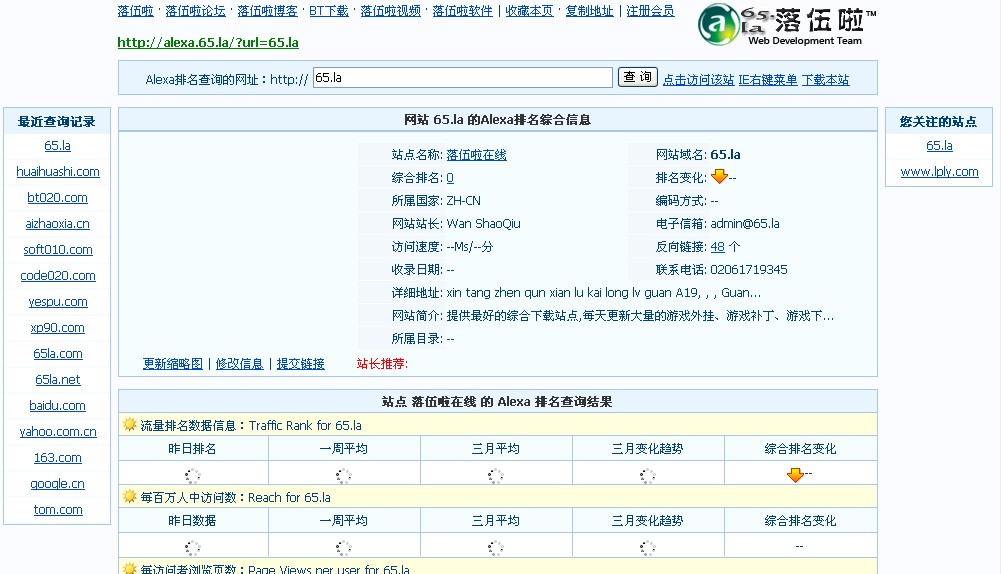Click the 提交链接 link

tap(300, 364)
